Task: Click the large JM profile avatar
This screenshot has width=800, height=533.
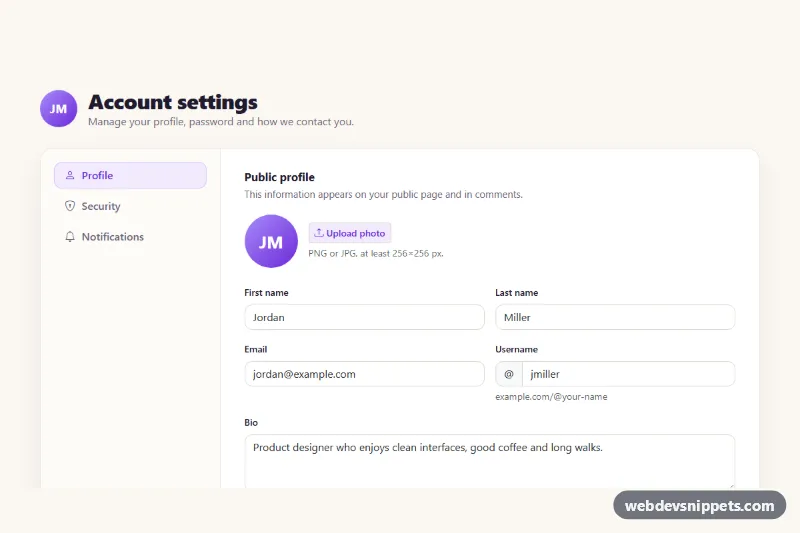Action: click(271, 241)
